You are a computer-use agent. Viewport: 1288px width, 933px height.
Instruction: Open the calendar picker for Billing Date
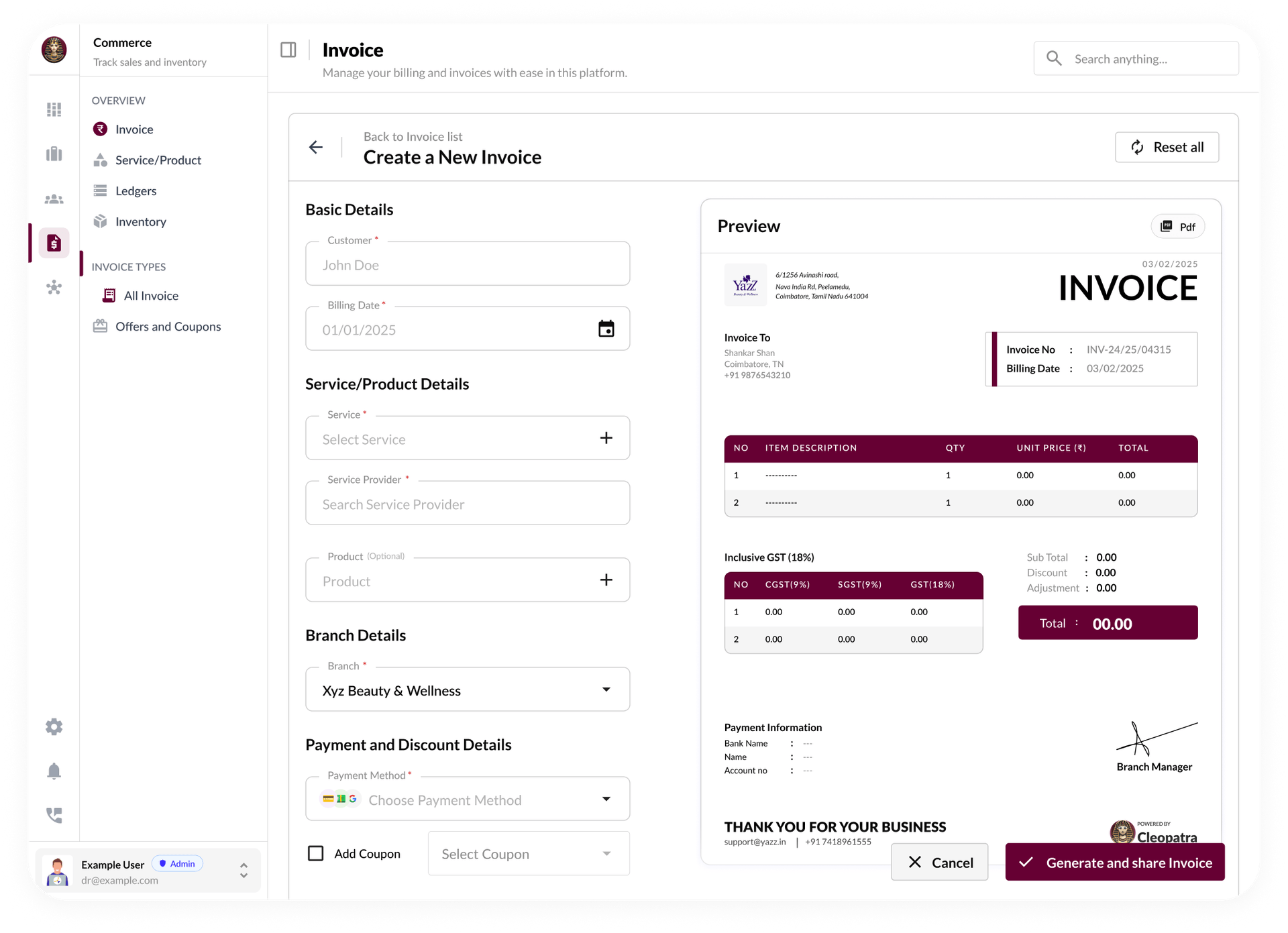point(606,329)
